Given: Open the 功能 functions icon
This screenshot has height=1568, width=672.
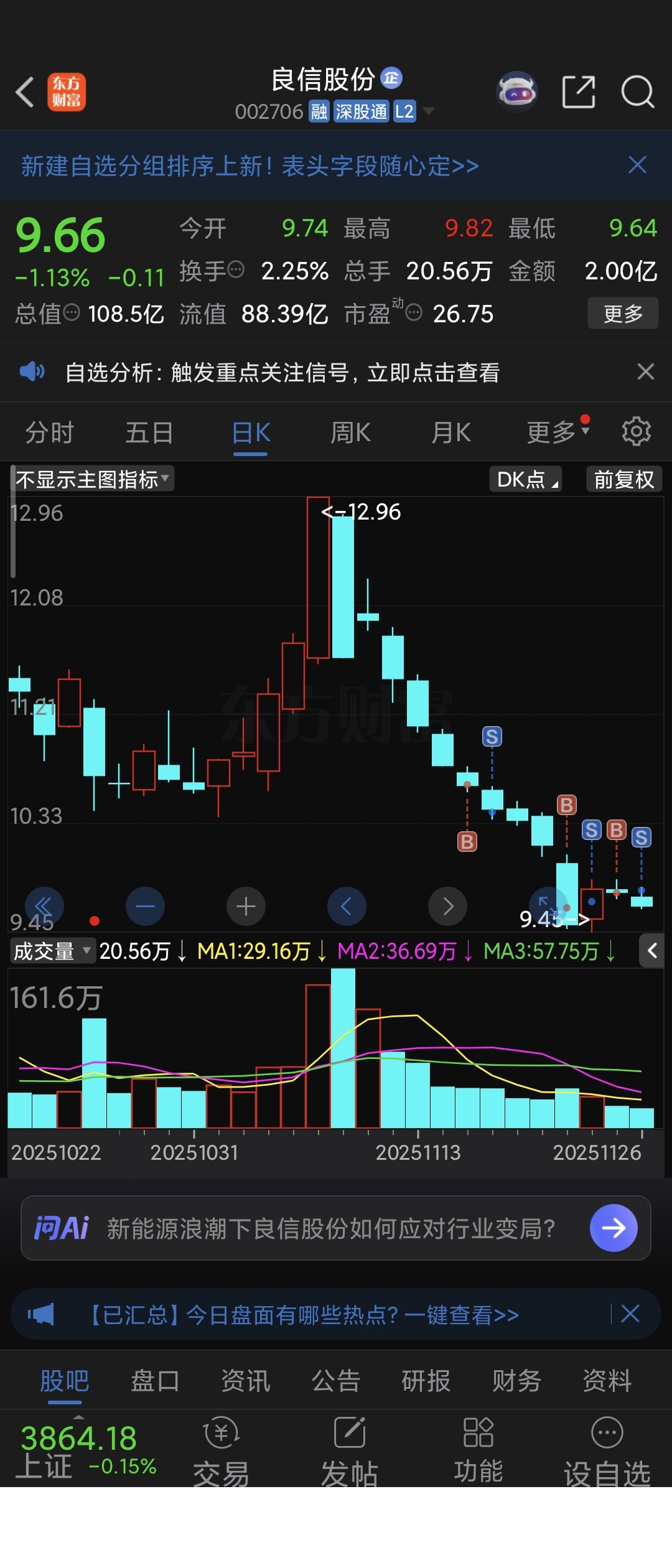Looking at the screenshot, I should pyautogui.click(x=478, y=1451).
